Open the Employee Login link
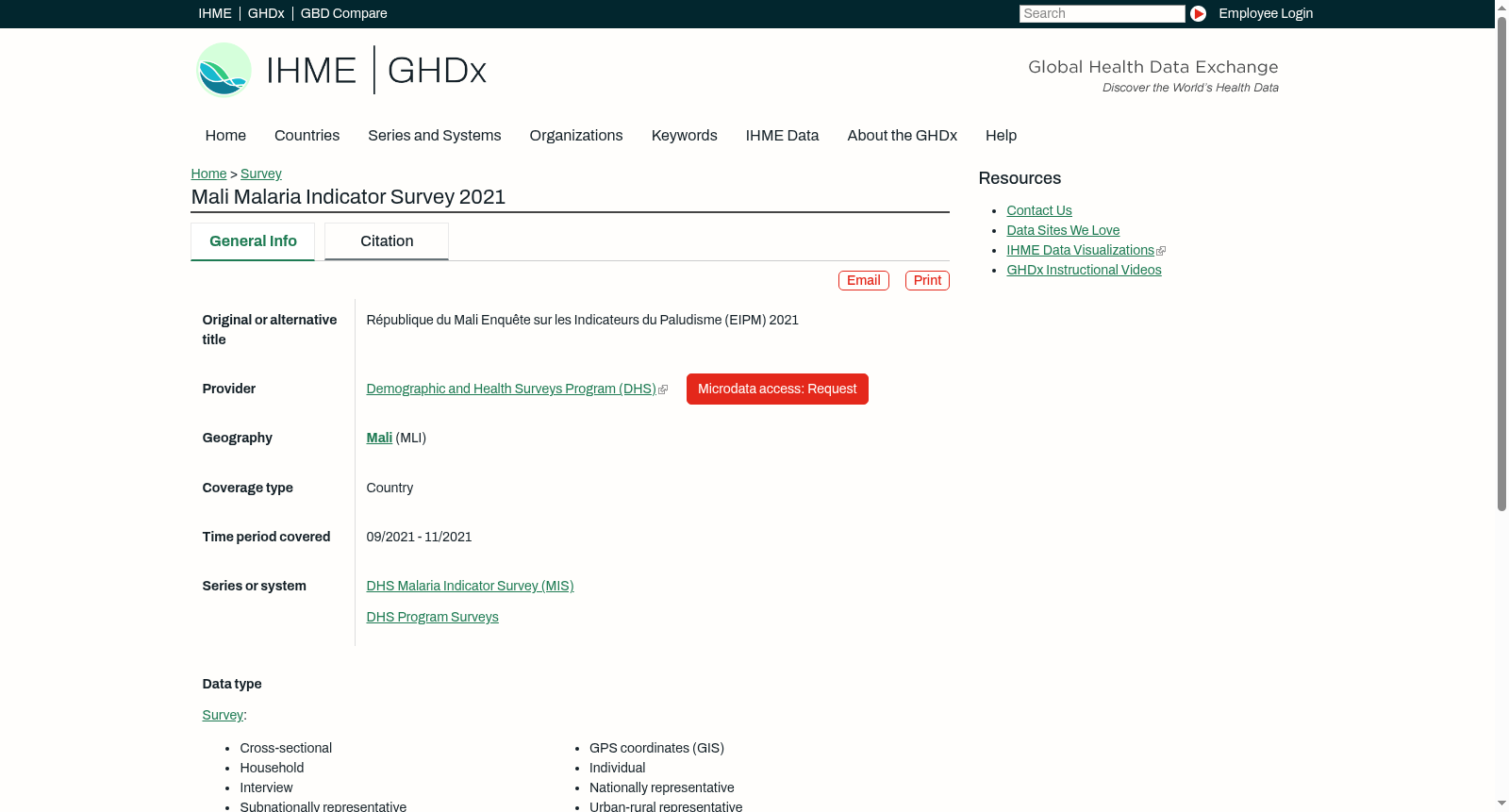The height and width of the screenshot is (812, 1509). (1266, 13)
